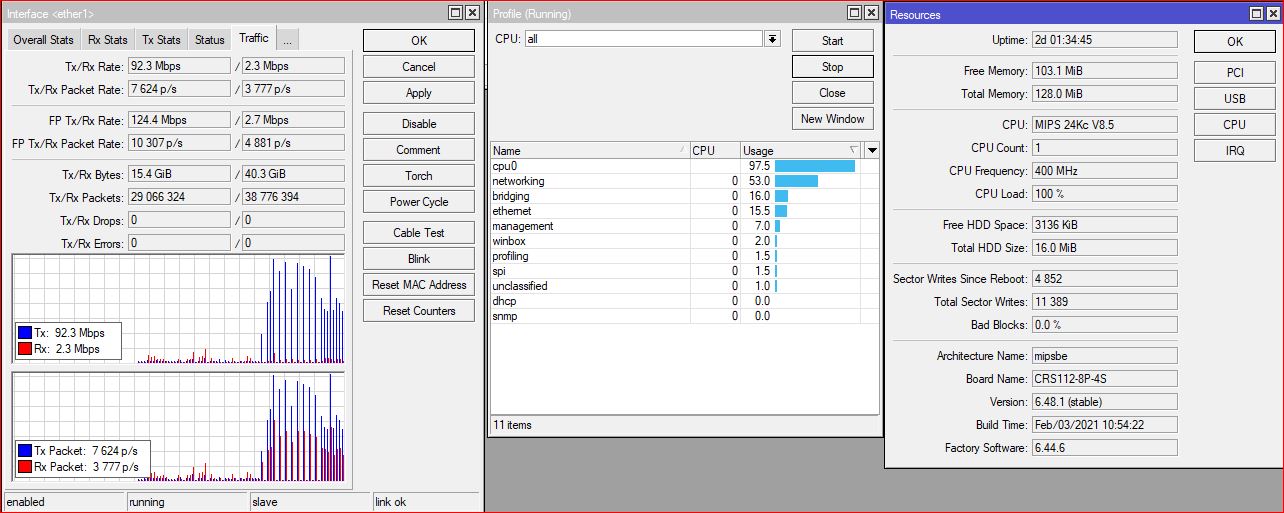Select the profiling row

[685, 256]
